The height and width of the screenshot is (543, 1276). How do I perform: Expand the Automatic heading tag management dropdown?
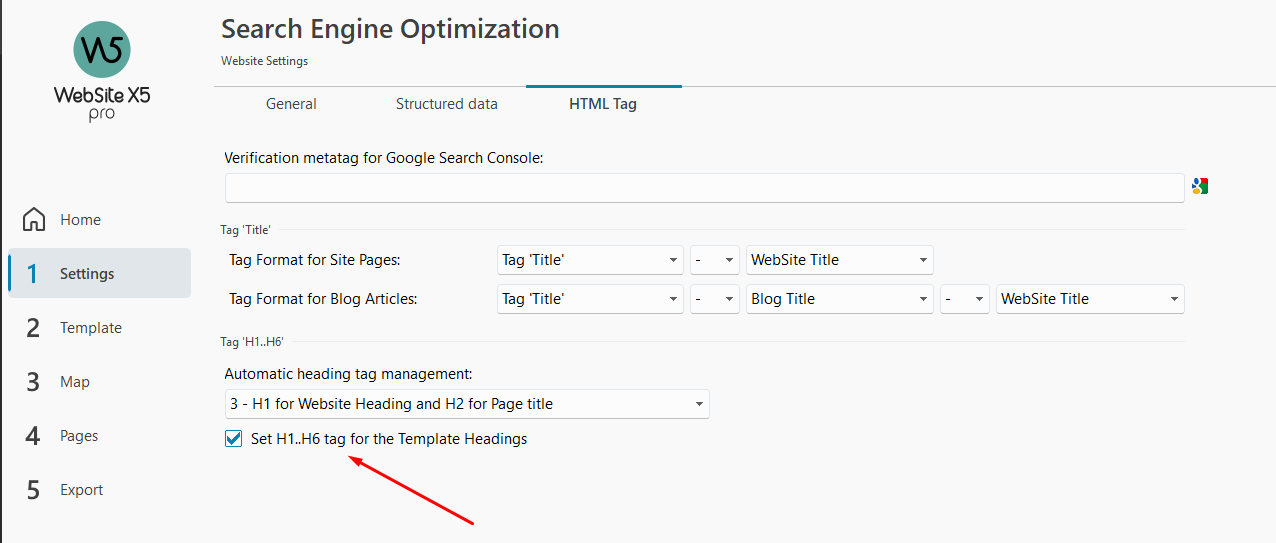pos(467,404)
